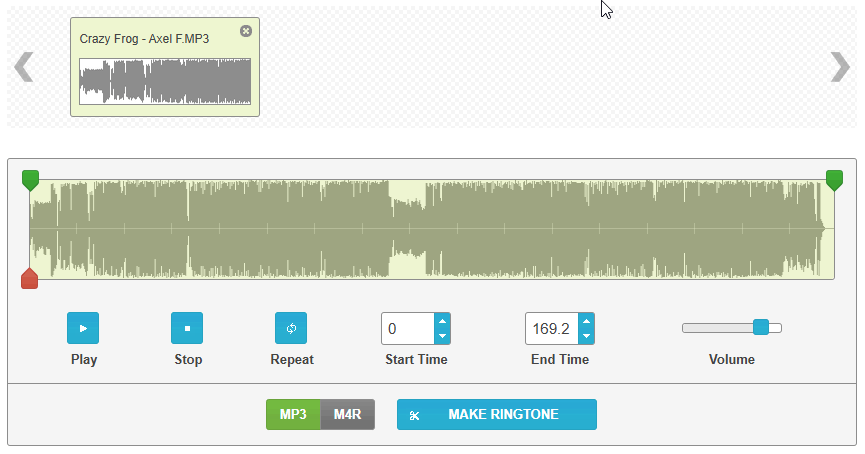Image resolution: width=865 pixels, height=454 pixels.
Task: Decrease Start Time with down arrow
Action: (x=442, y=336)
